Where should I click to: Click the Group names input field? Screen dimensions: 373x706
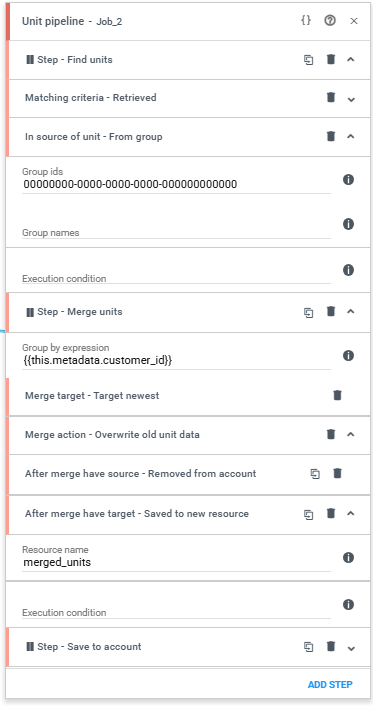[x=176, y=230]
